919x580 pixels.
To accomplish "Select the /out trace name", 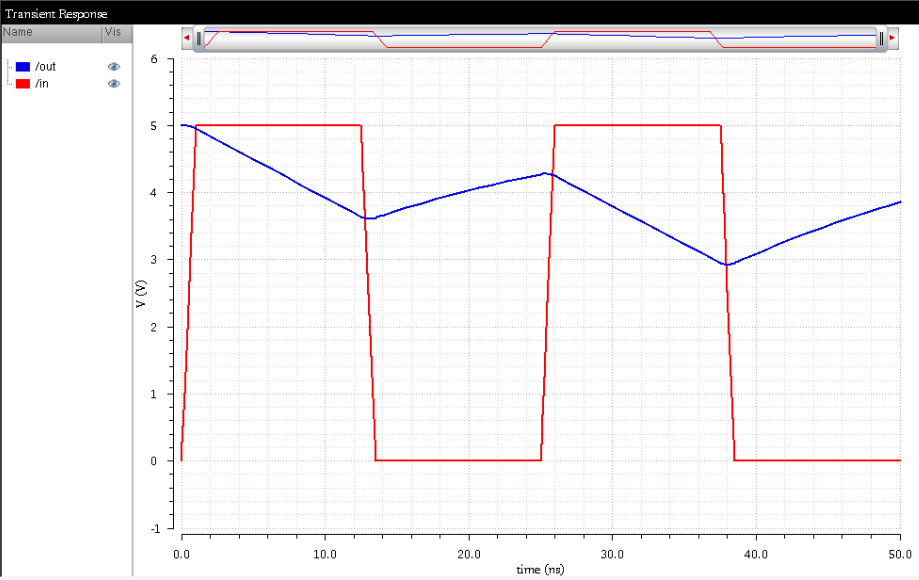I will click(46, 67).
